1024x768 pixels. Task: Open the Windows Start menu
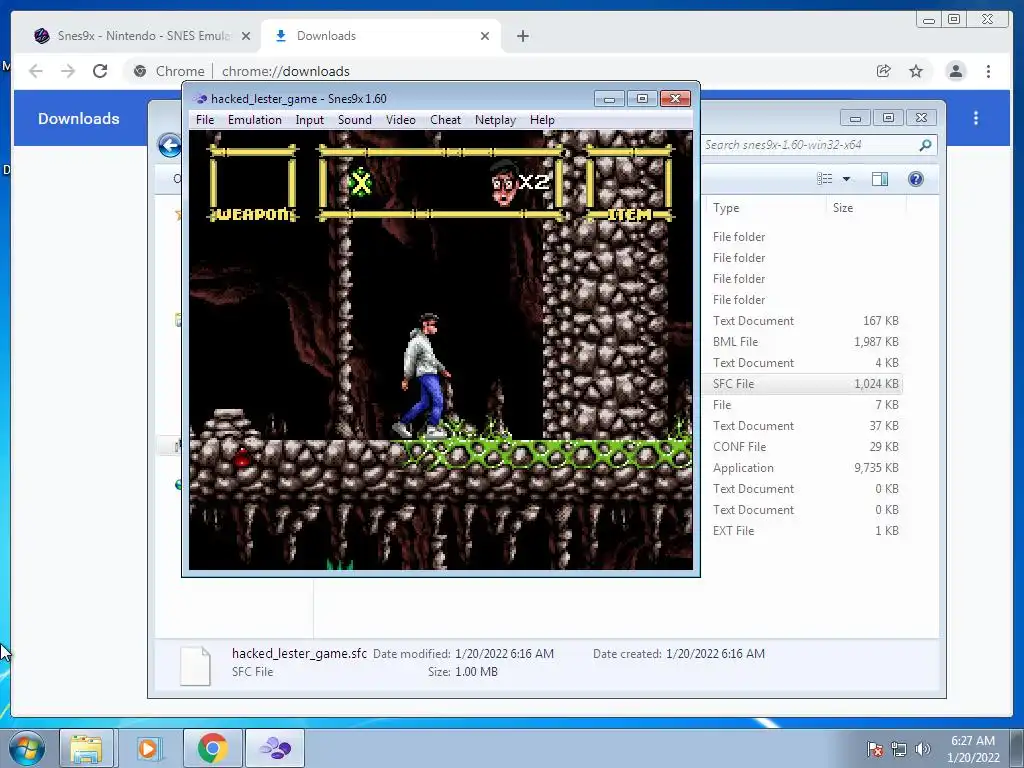(27, 748)
